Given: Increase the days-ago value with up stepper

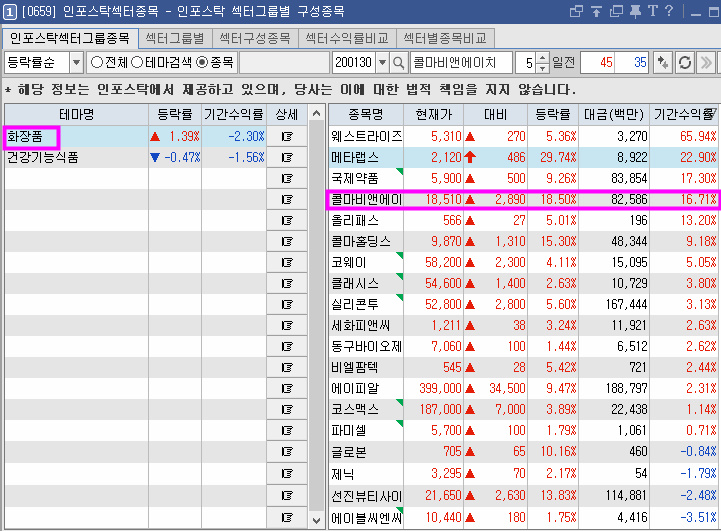Looking at the screenshot, I should pos(543,58).
